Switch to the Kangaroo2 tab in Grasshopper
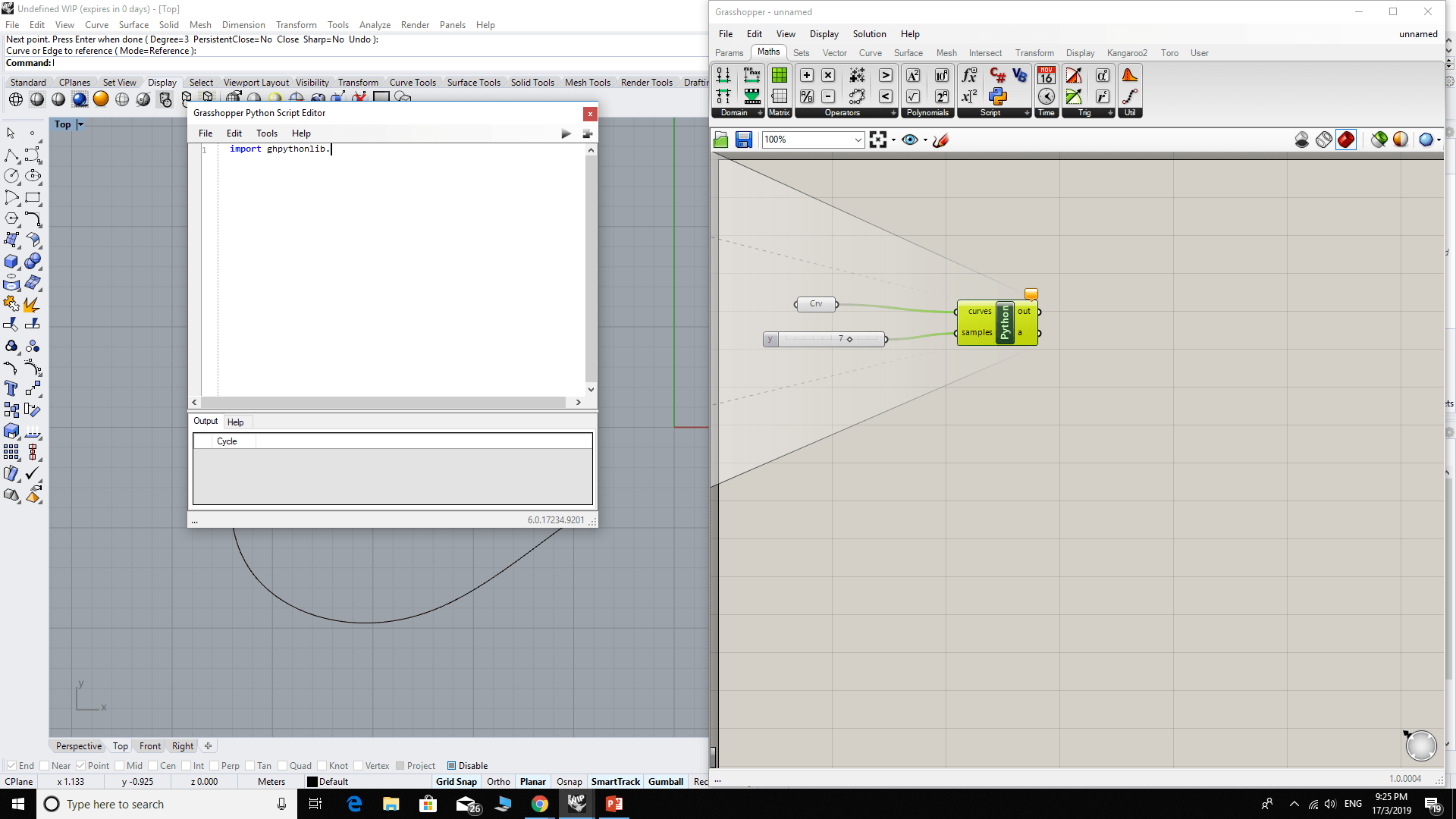This screenshot has width=1456, height=819. pyautogui.click(x=1127, y=53)
